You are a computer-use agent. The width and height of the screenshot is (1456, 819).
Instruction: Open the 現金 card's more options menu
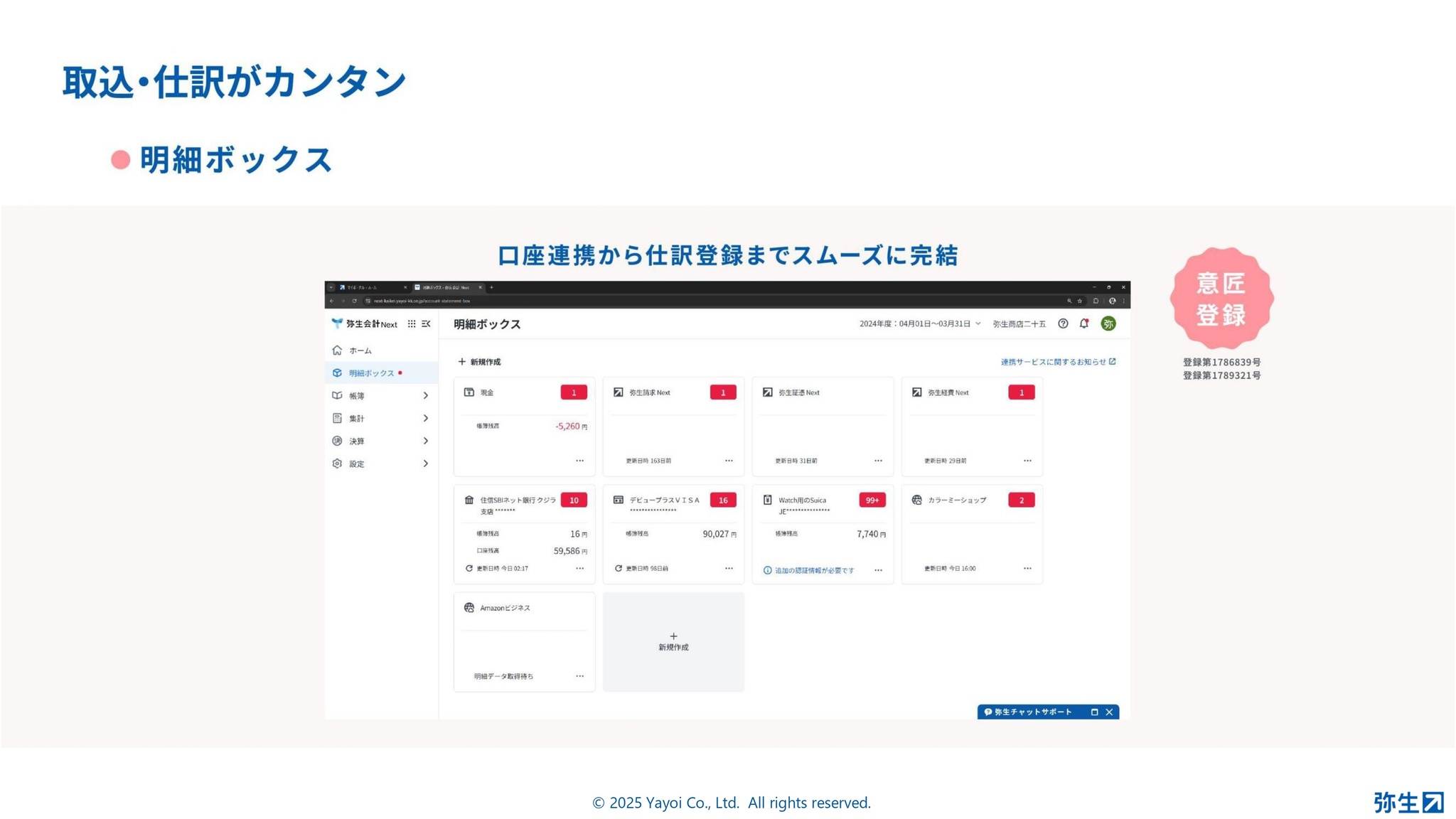[580, 461]
